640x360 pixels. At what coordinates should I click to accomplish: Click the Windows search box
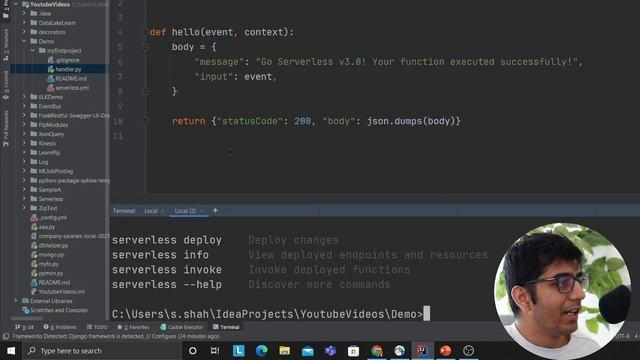tap(101, 351)
